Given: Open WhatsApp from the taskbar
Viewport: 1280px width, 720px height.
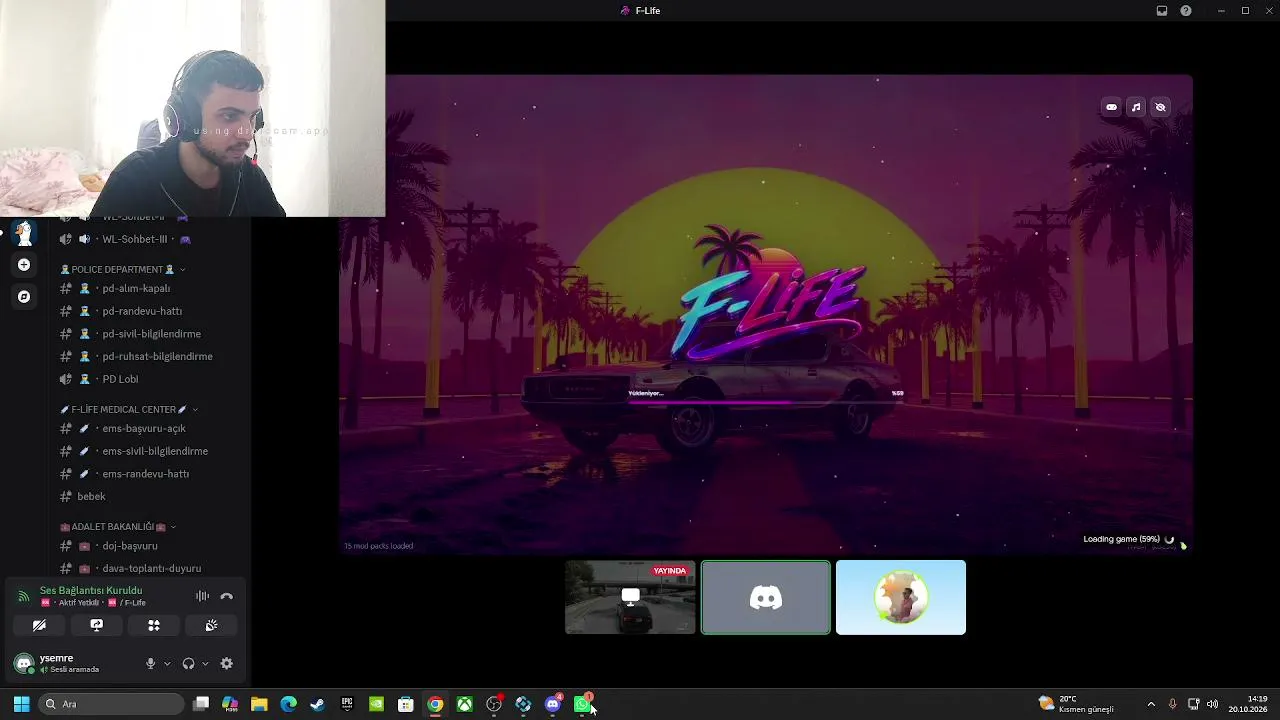Looking at the screenshot, I should tap(582, 704).
